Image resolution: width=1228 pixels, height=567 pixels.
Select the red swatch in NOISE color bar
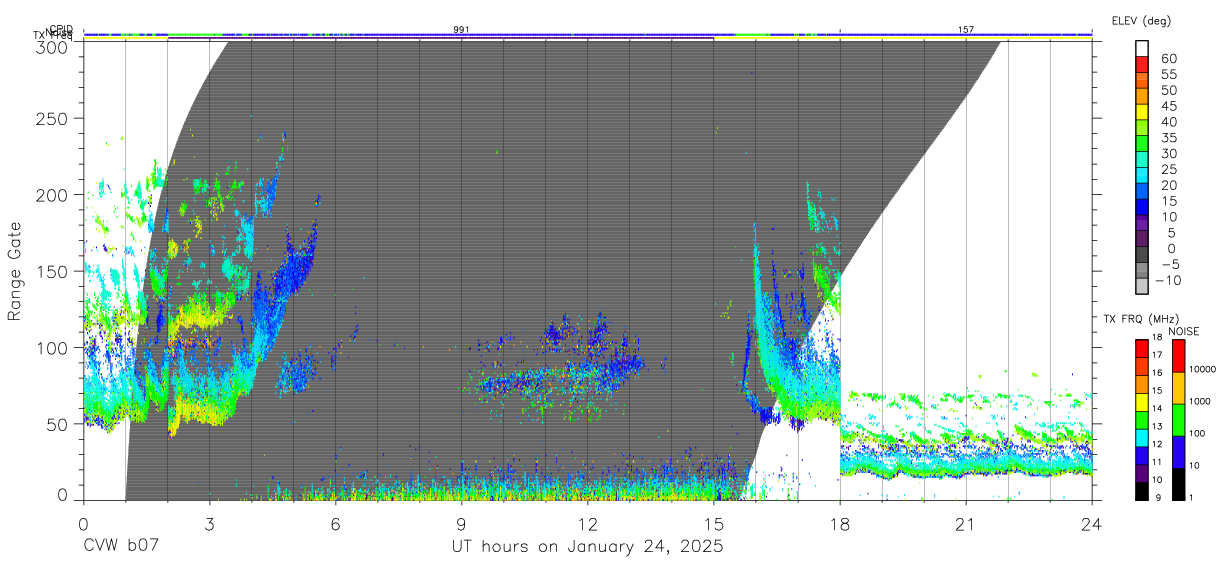(x=1177, y=356)
